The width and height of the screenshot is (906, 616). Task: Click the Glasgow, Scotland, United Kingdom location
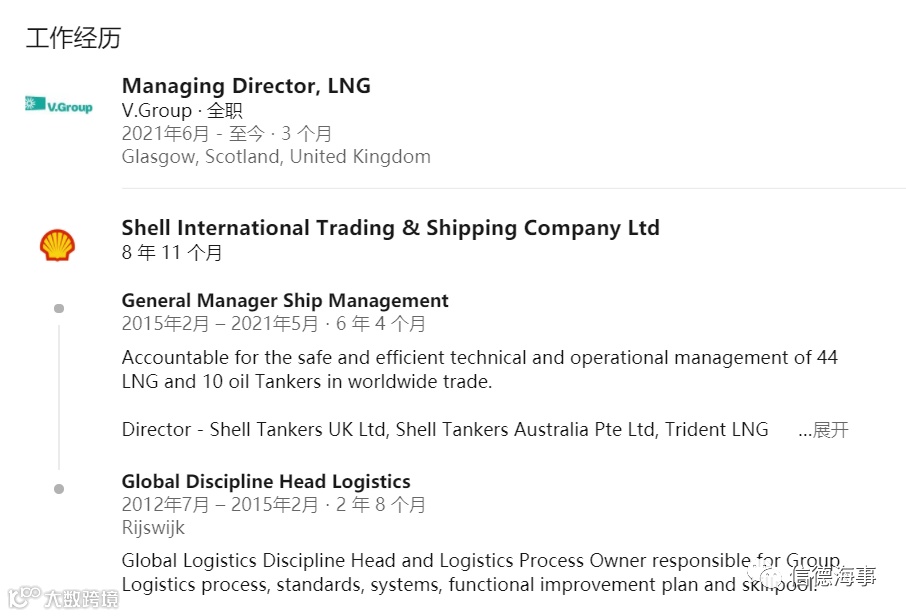tap(276, 157)
